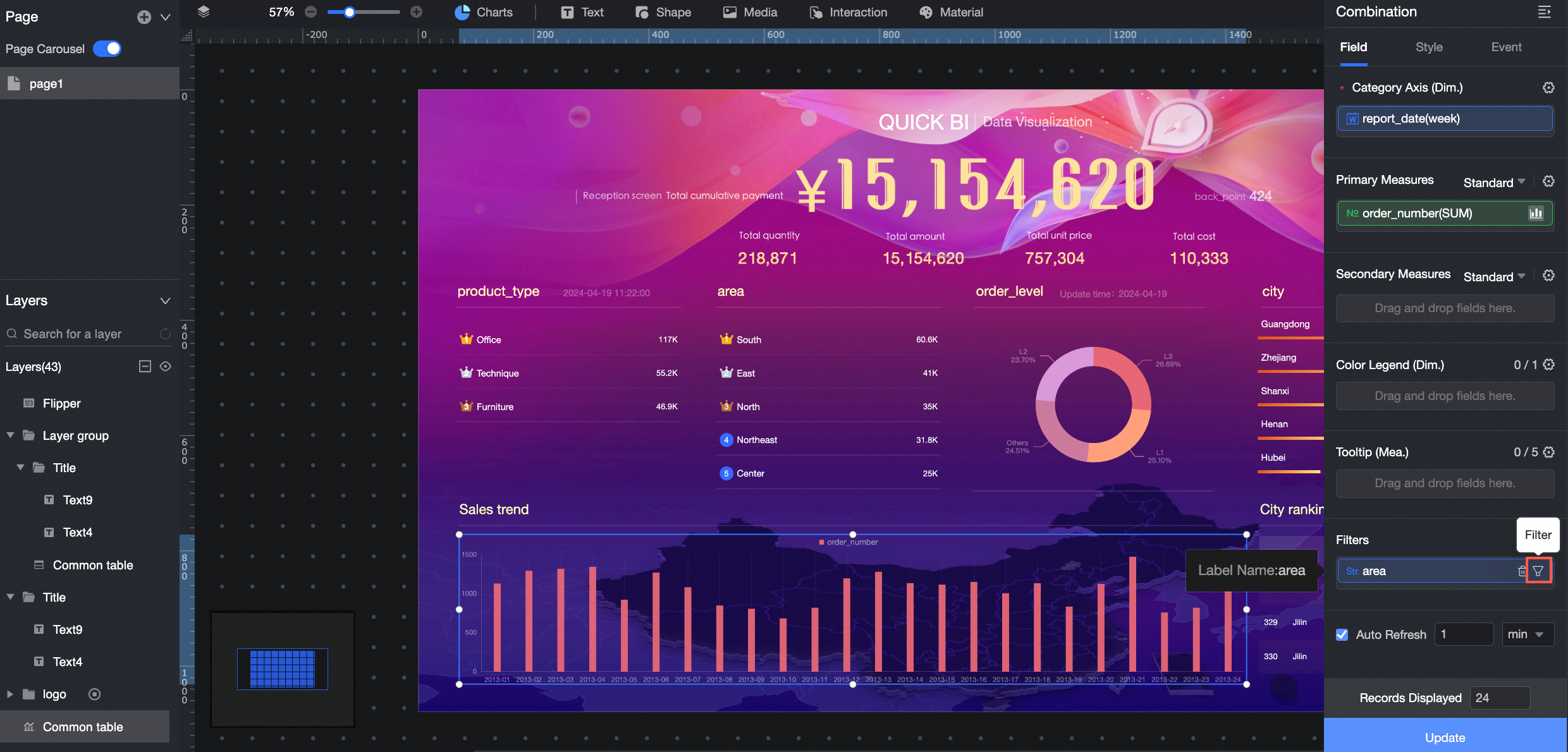Open the layers stack icon in toolbar
The width and height of the screenshot is (1568, 752).
coord(204,12)
